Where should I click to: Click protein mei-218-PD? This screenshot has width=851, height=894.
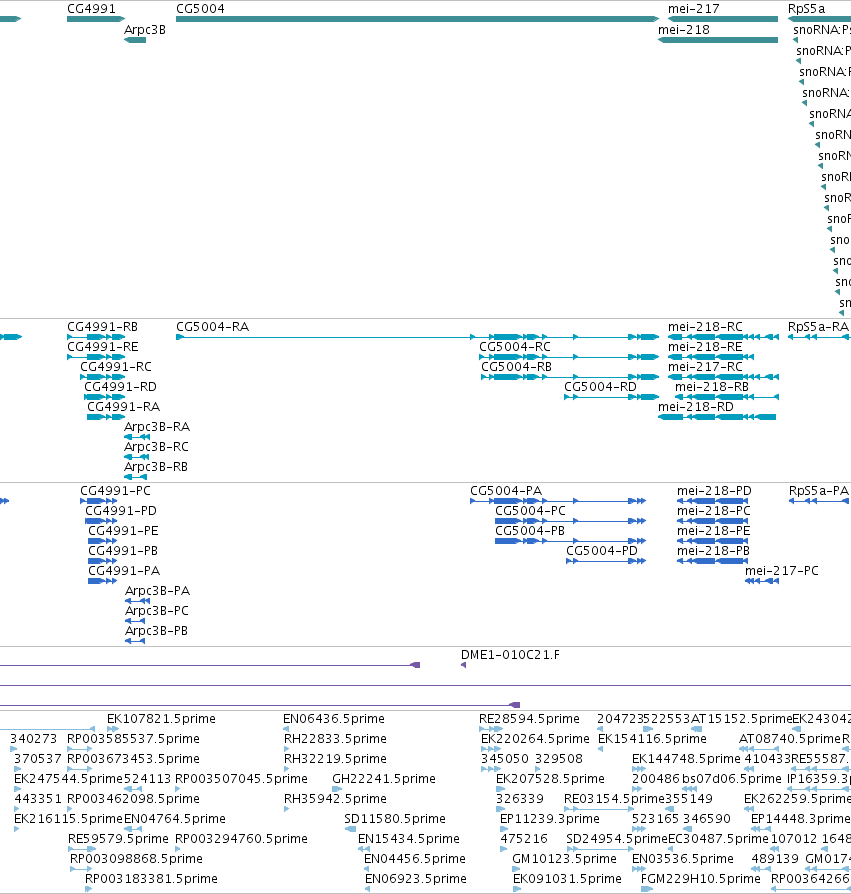[712, 501]
